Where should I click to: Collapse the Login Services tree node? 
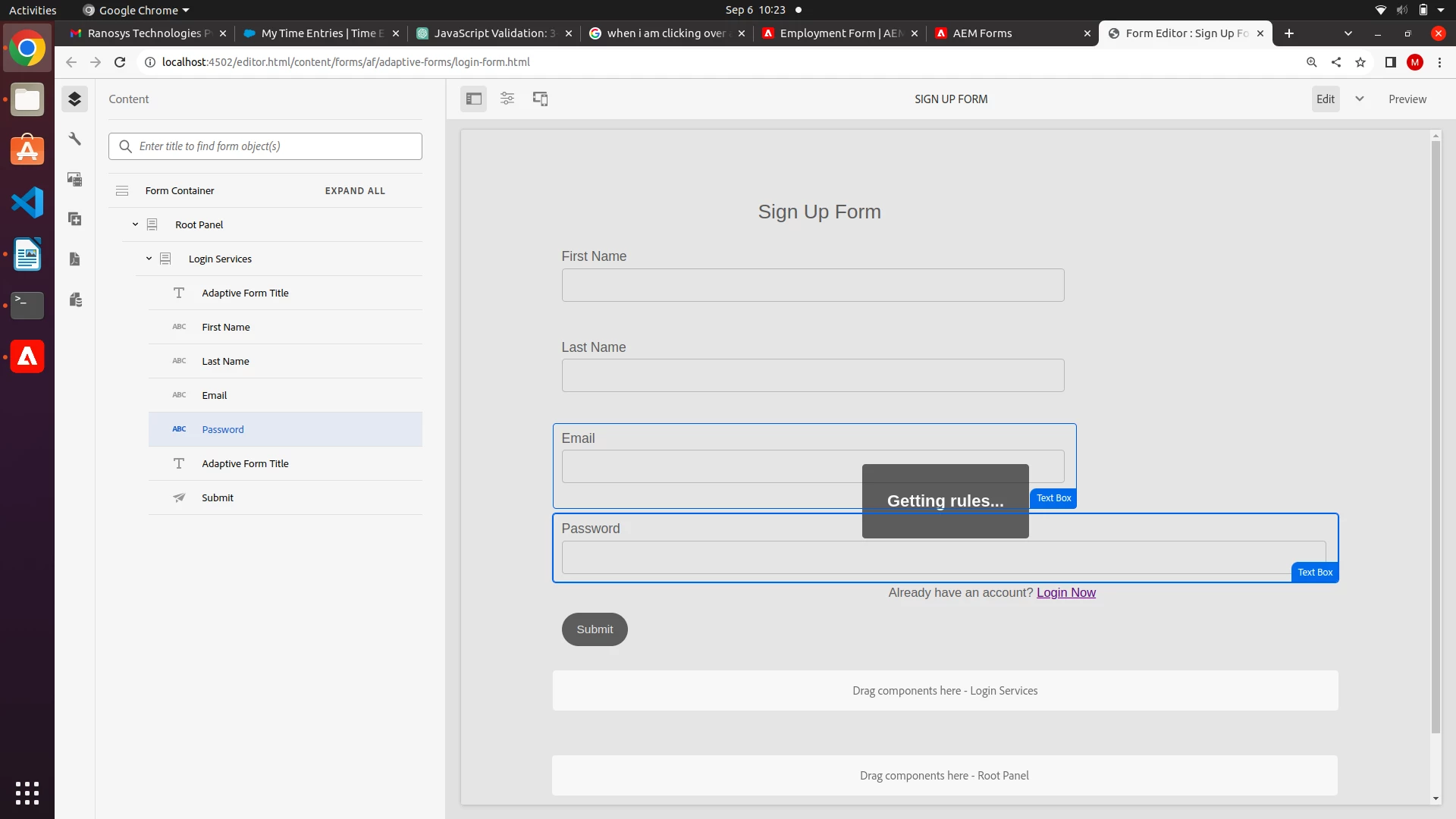click(x=149, y=259)
